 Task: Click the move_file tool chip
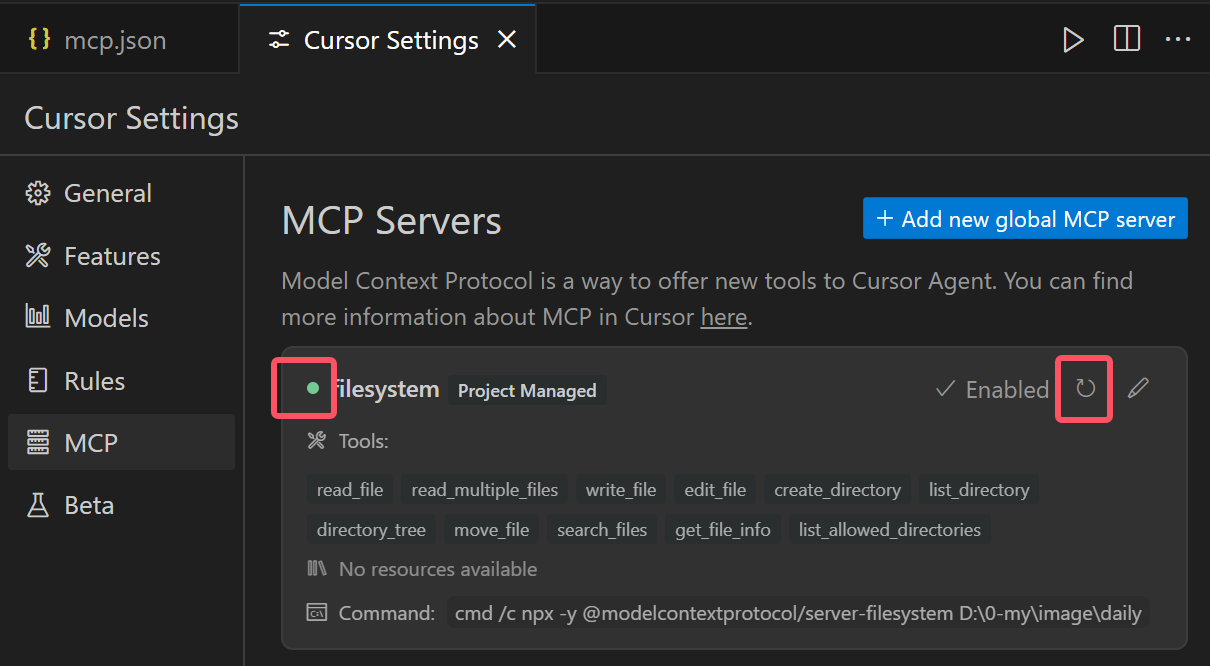[x=491, y=529]
